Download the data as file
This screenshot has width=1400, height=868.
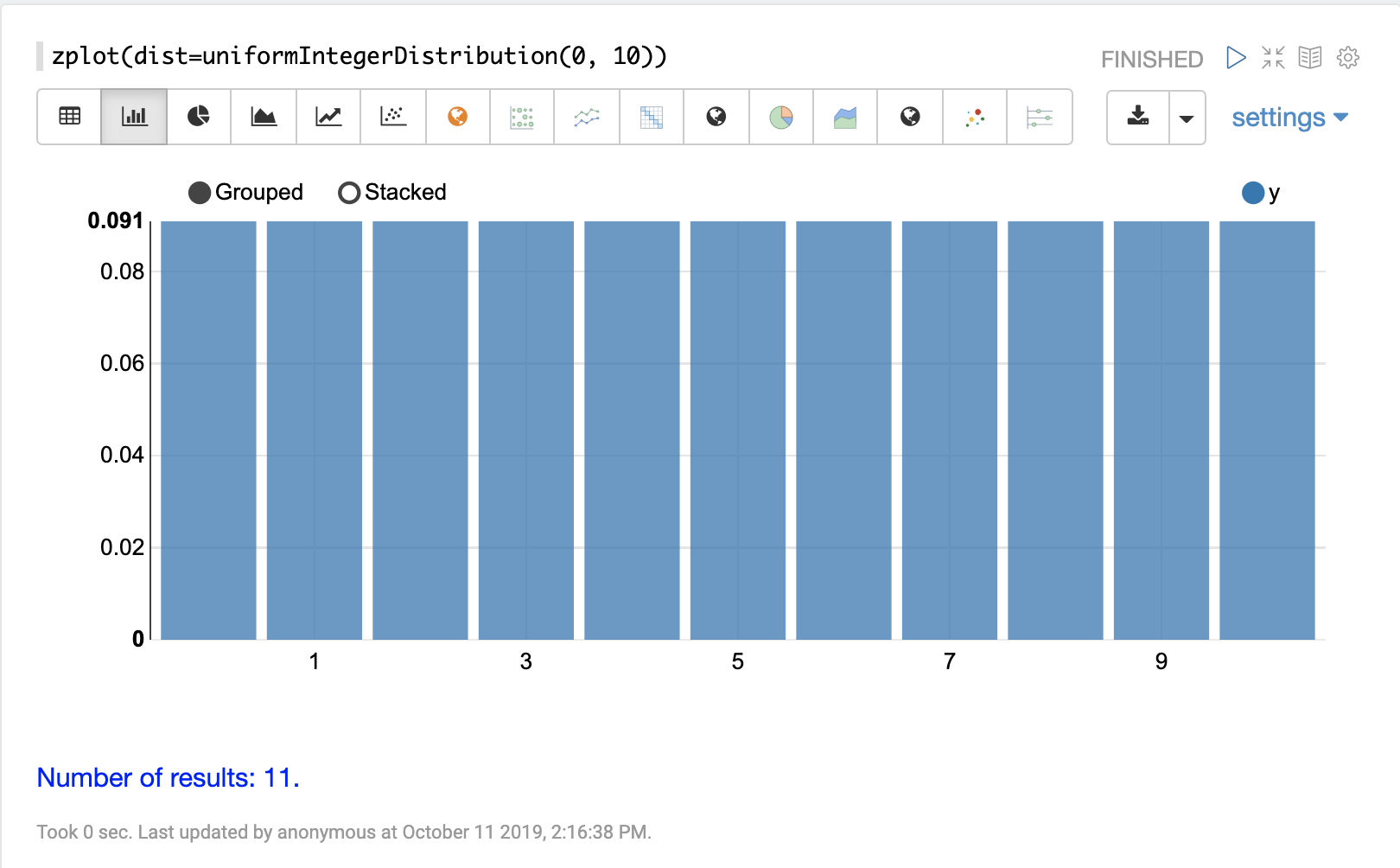tap(1138, 117)
